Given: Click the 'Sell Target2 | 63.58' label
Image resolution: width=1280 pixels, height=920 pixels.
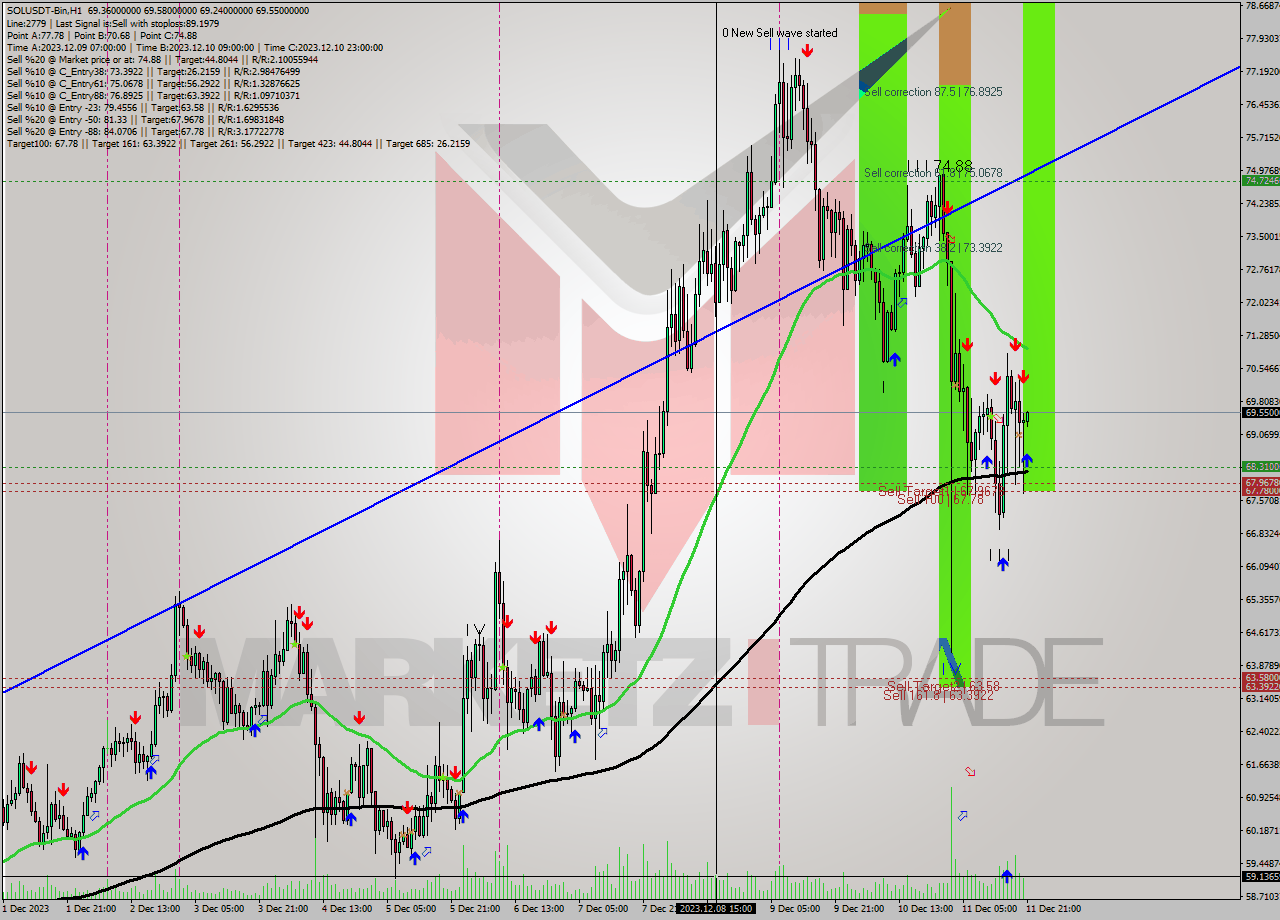Looking at the screenshot, I should coord(943,686).
